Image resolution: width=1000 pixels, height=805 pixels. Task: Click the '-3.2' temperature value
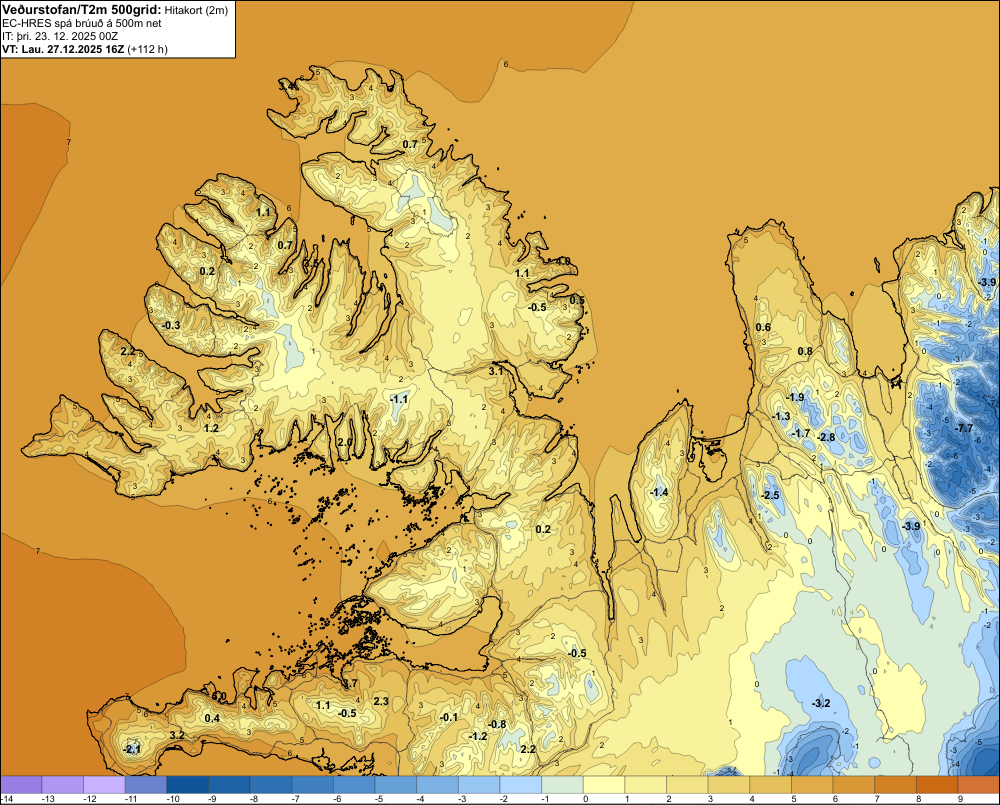pos(821,703)
